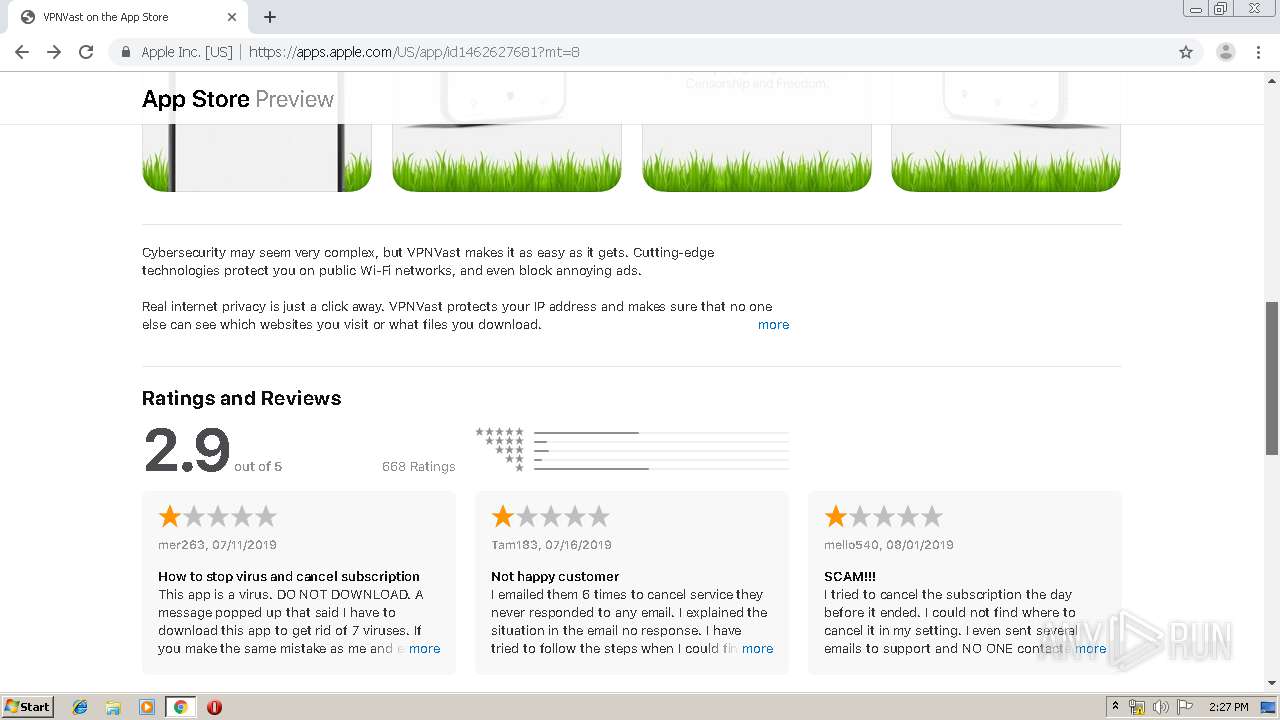This screenshot has height=720, width=1280.
Task: Click the reviewer line mer263, 07/11/2019
Action: (217, 545)
